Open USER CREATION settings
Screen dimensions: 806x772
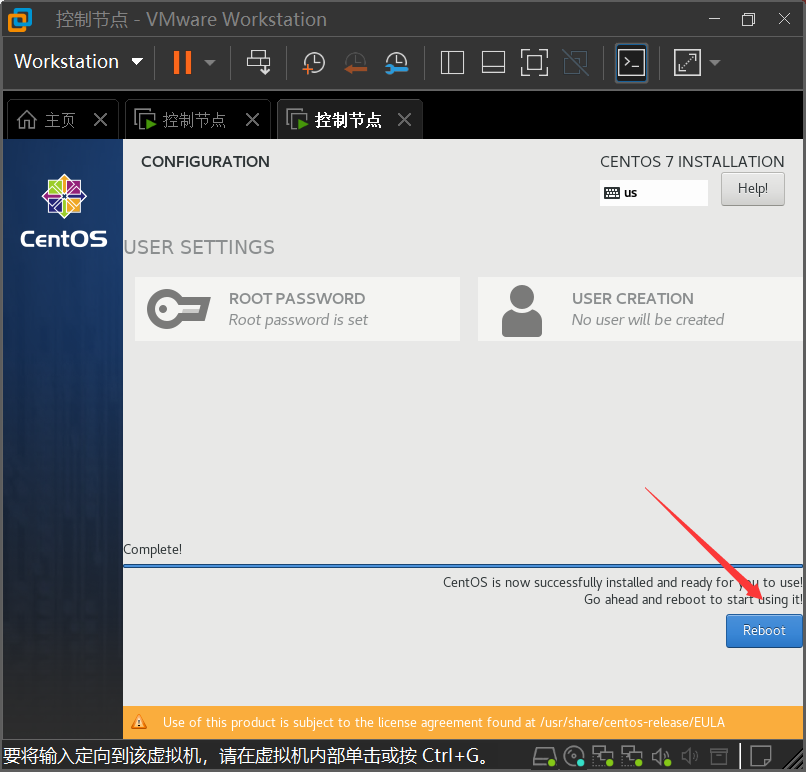tap(640, 309)
